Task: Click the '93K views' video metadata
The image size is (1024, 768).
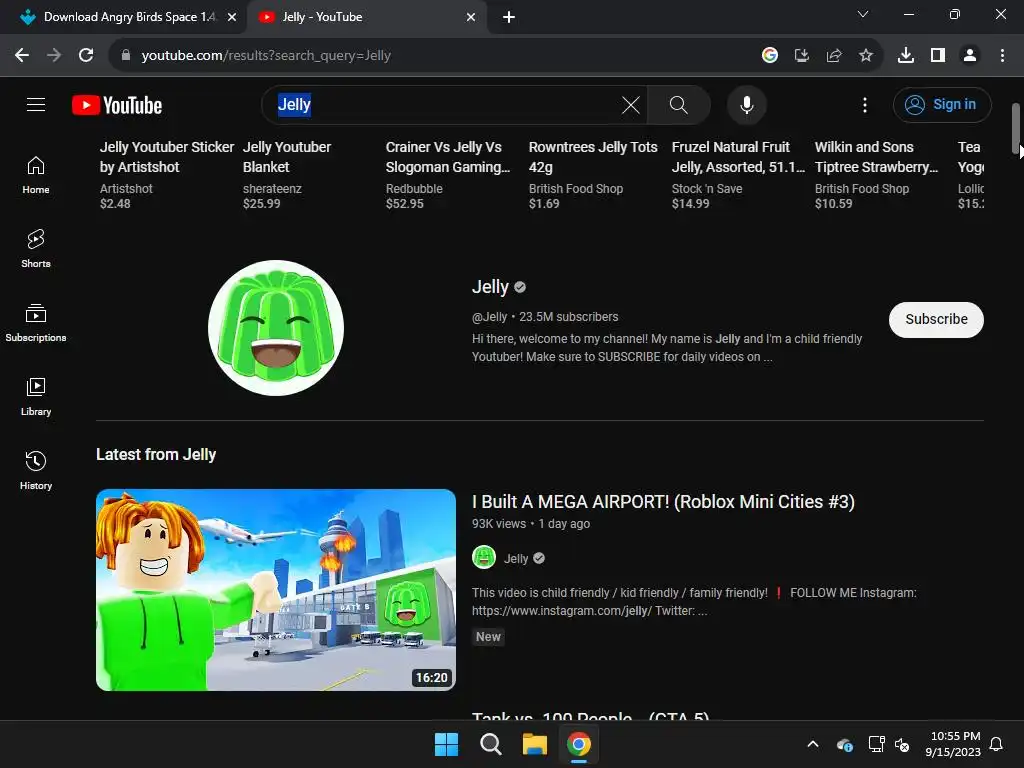Action: point(499,524)
